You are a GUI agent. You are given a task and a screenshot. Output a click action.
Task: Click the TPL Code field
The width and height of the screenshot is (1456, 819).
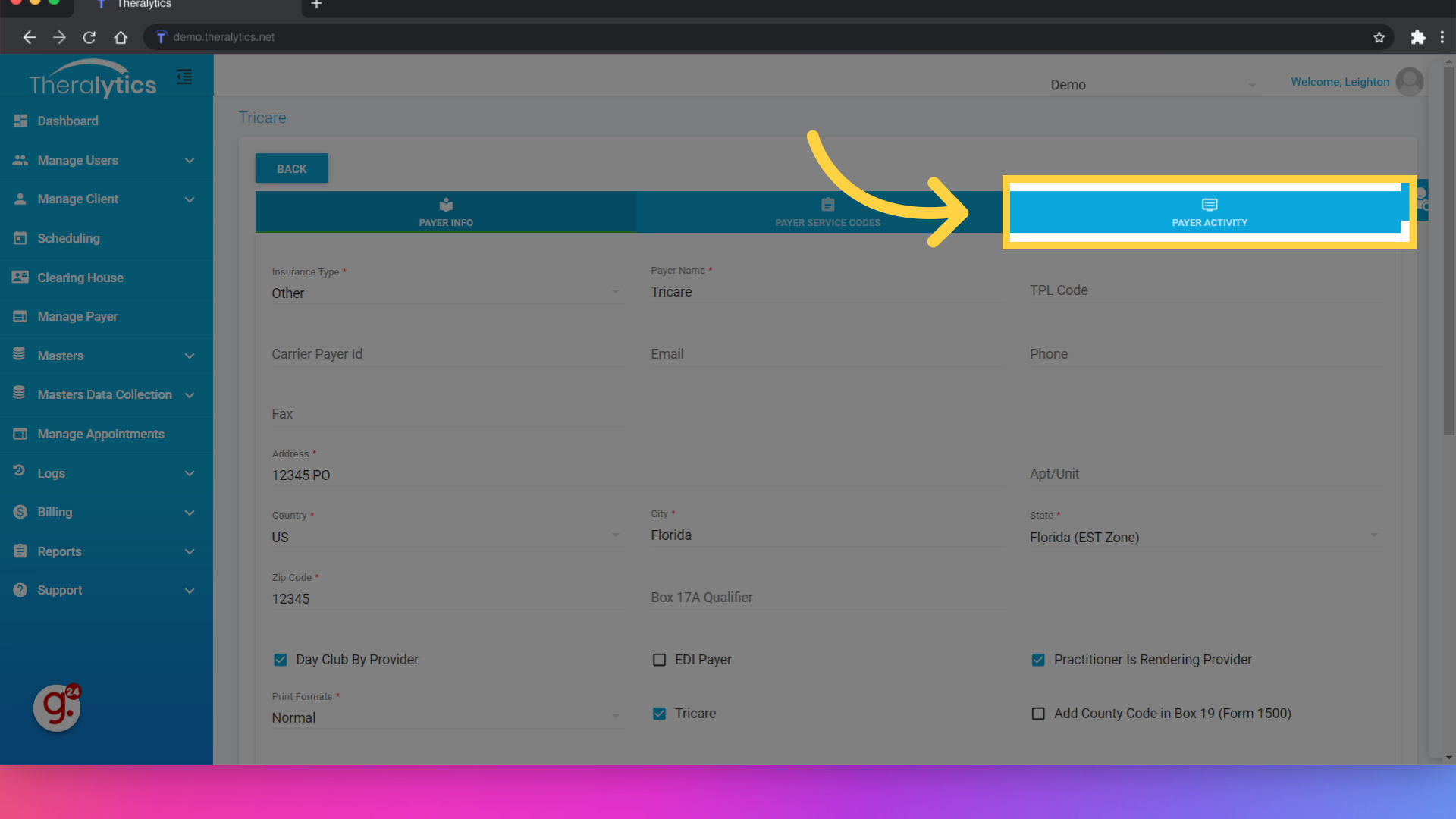(1204, 290)
